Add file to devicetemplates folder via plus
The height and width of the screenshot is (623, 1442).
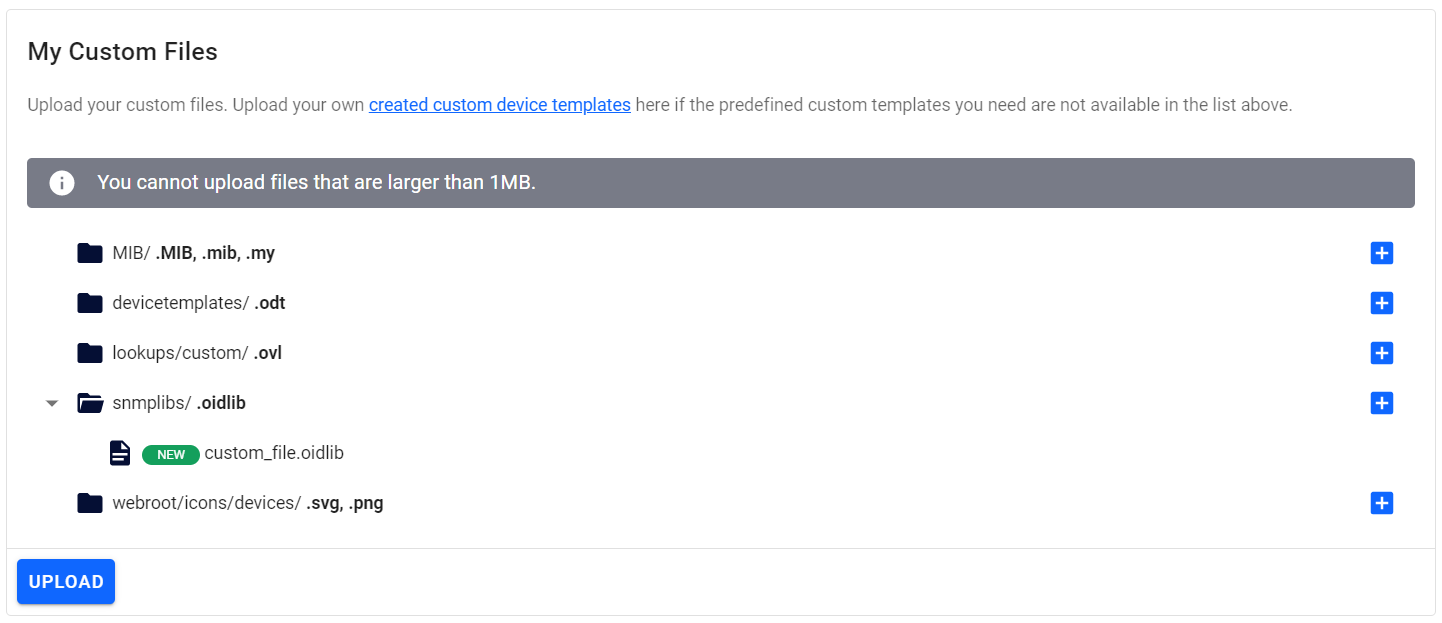click(1381, 303)
